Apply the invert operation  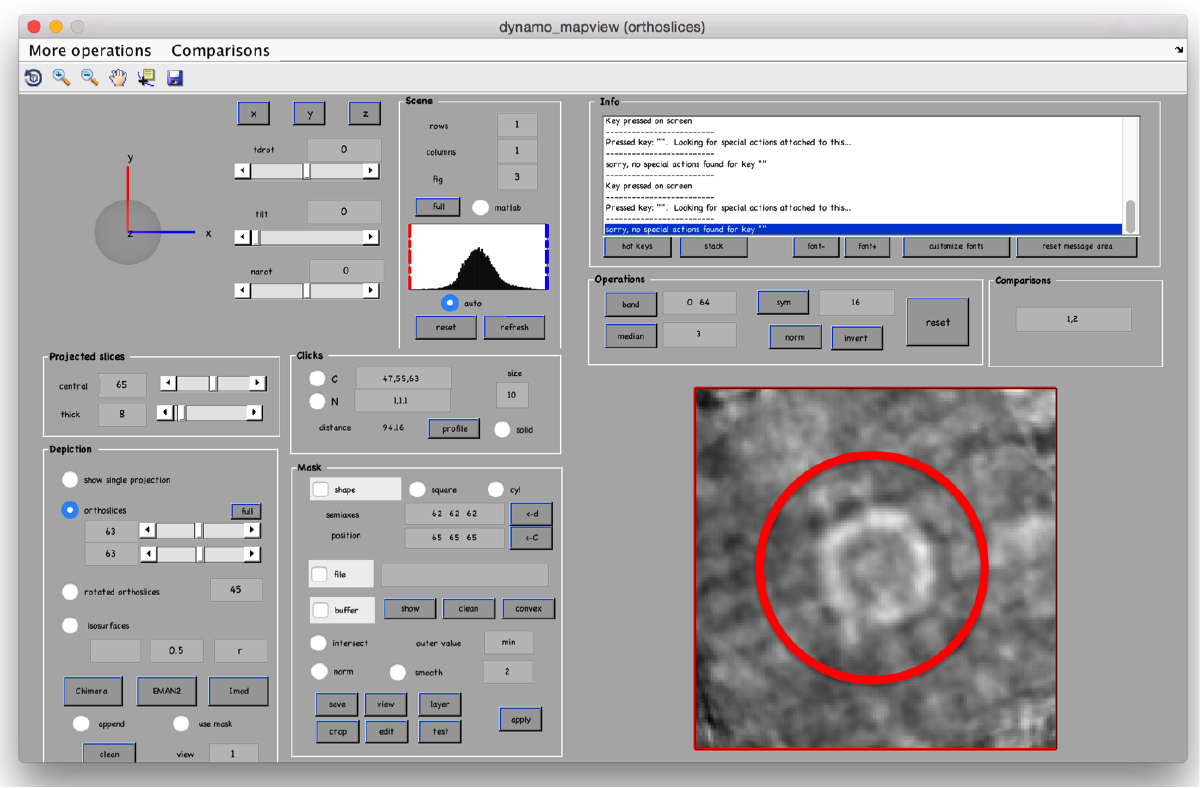(856, 338)
